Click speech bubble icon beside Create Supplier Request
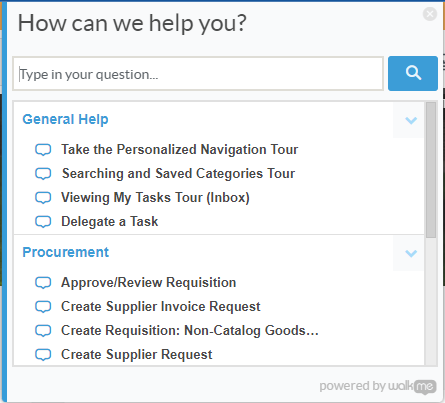The image size is (445, 403). point(43,355)
